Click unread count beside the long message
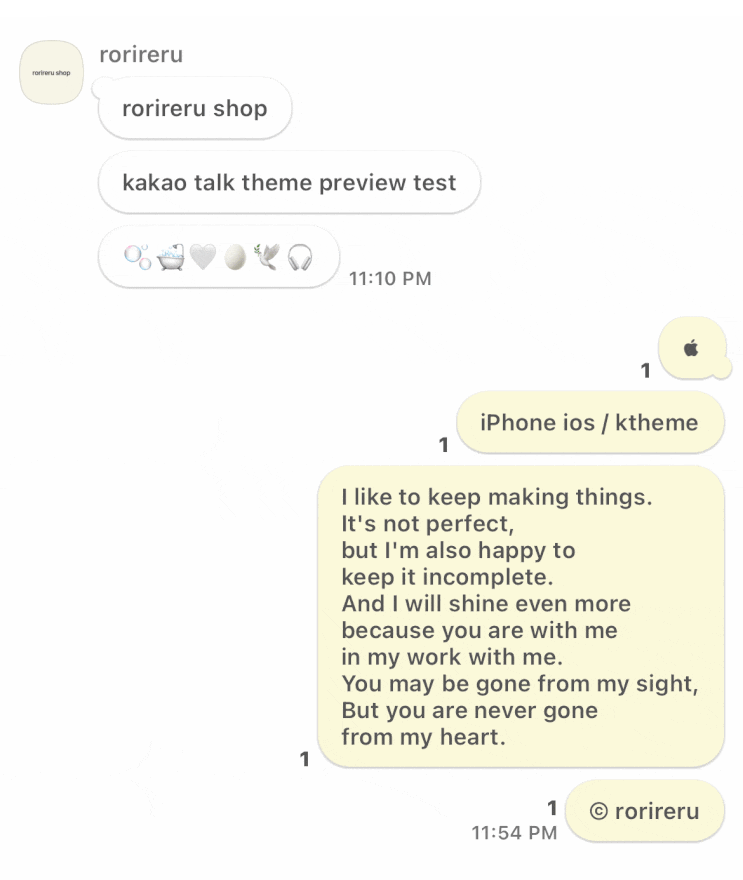 [x=305, y=759]
